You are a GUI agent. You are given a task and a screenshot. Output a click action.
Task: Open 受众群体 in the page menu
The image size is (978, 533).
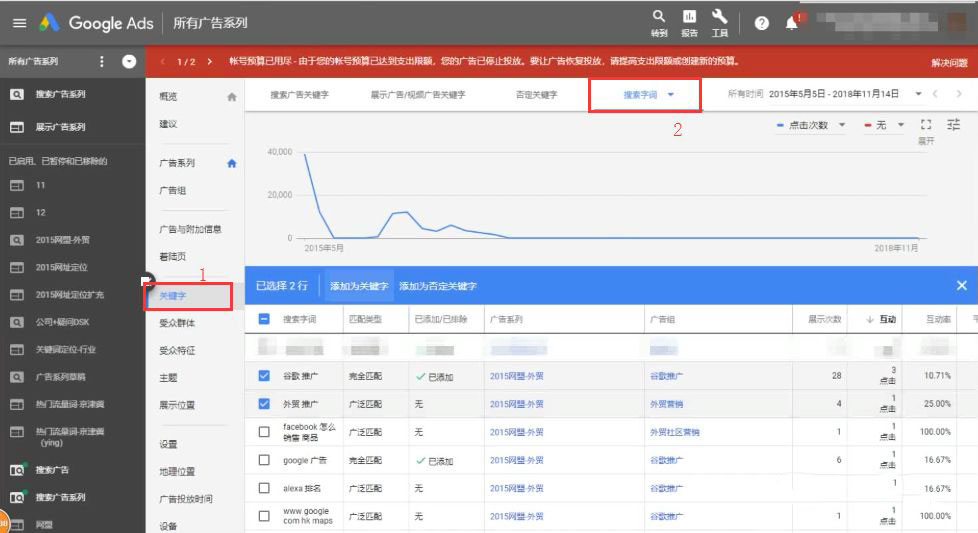click(x=177, y=323)
